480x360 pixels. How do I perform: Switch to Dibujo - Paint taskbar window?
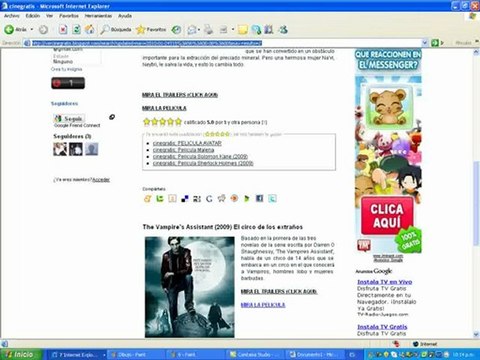click(x=135, y=355)
